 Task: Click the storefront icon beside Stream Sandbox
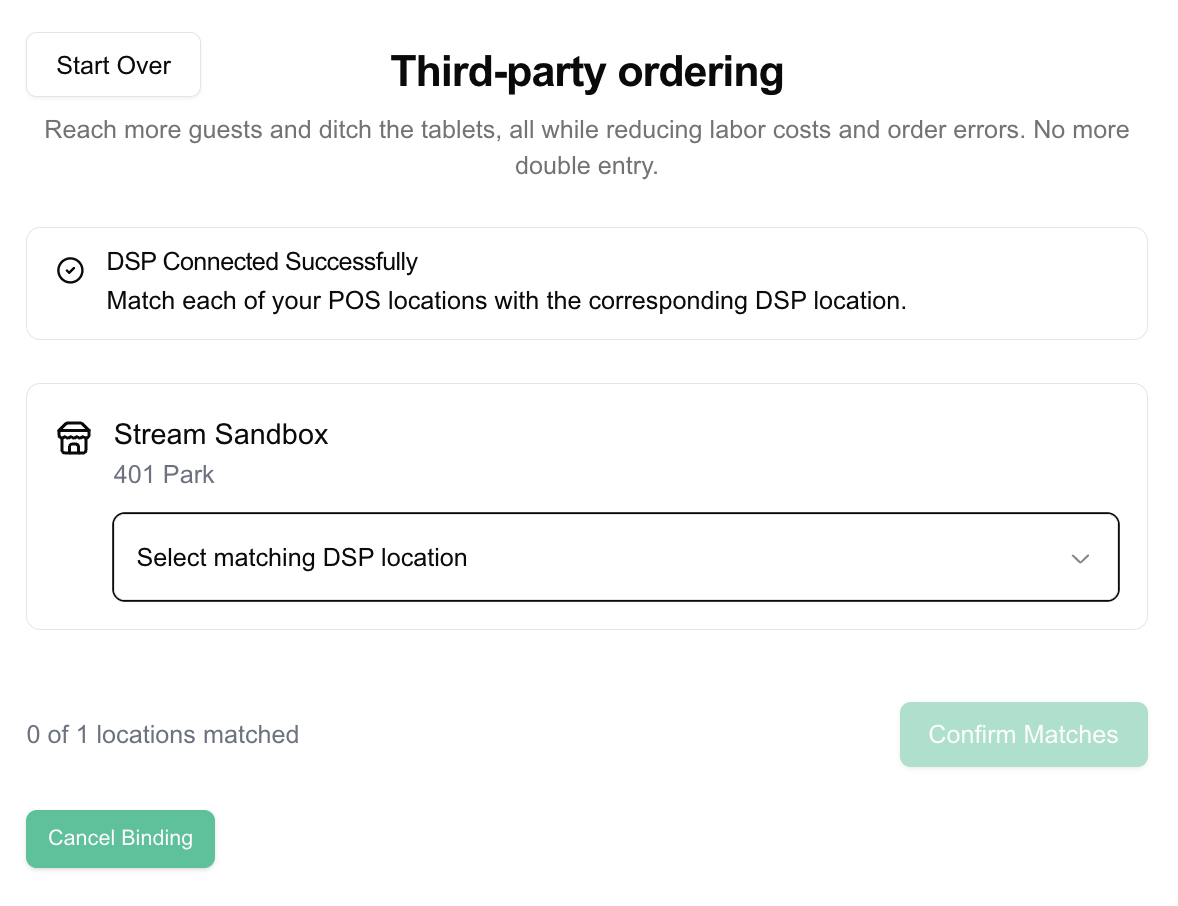pos(74,438)
